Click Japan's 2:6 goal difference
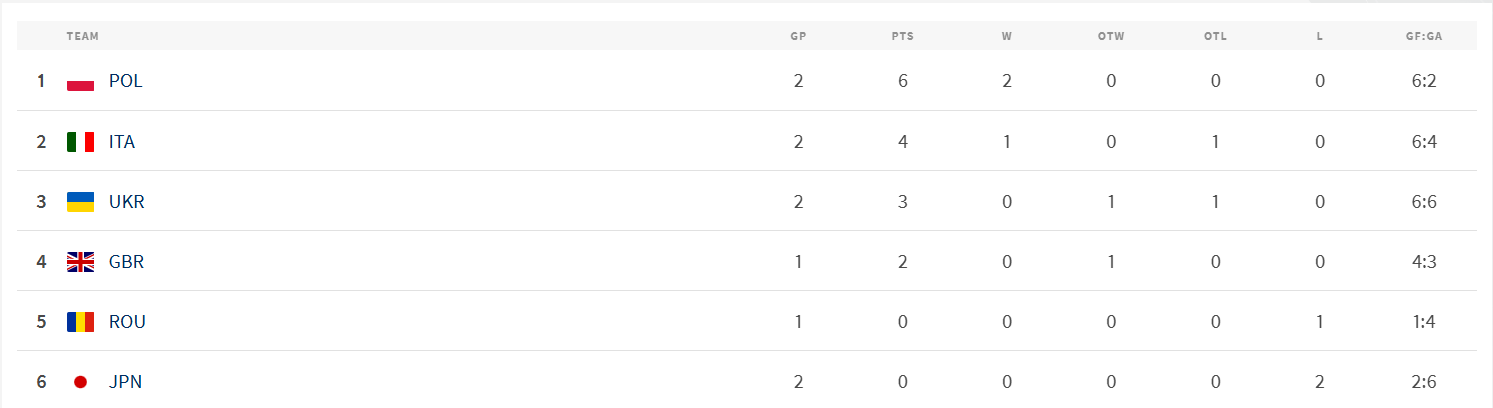1493x408 pixels. pos(1424,381)
